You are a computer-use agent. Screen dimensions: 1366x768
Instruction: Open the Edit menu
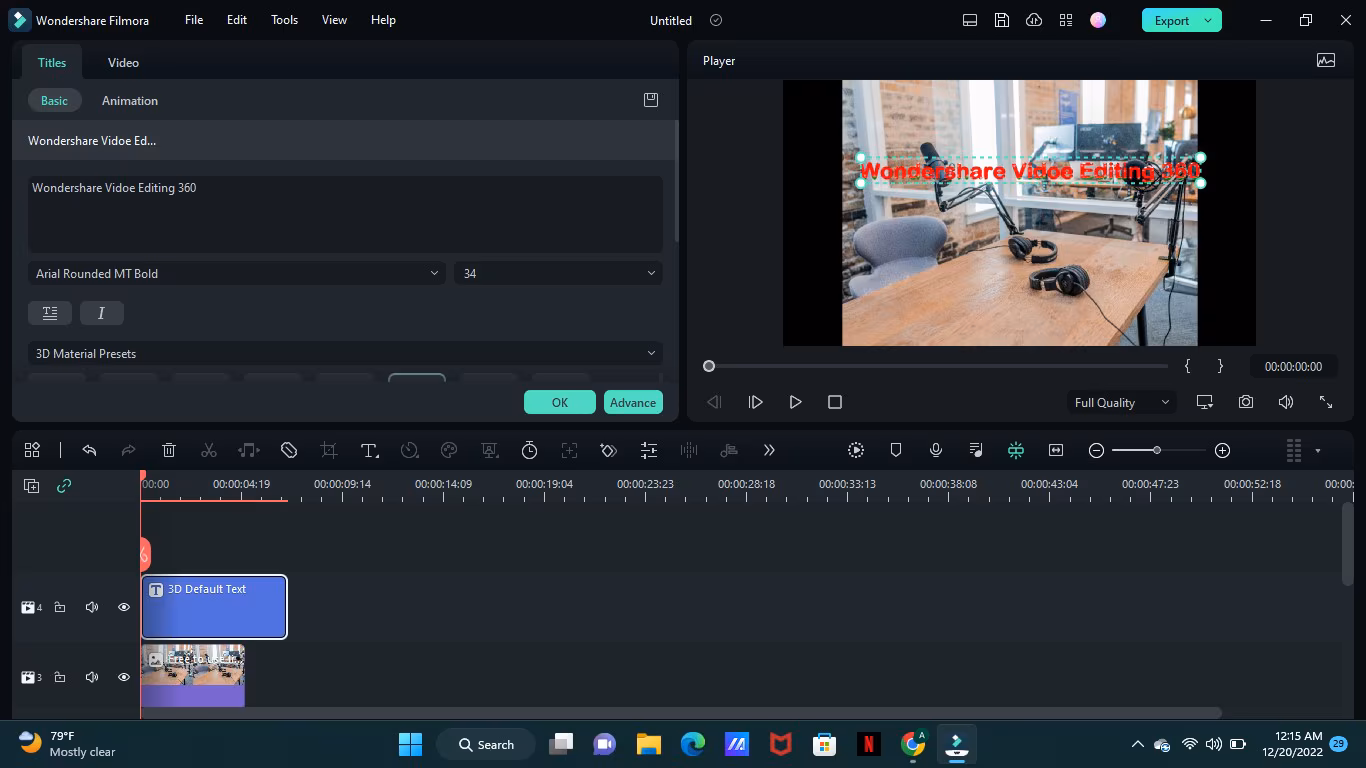[237, 20]
